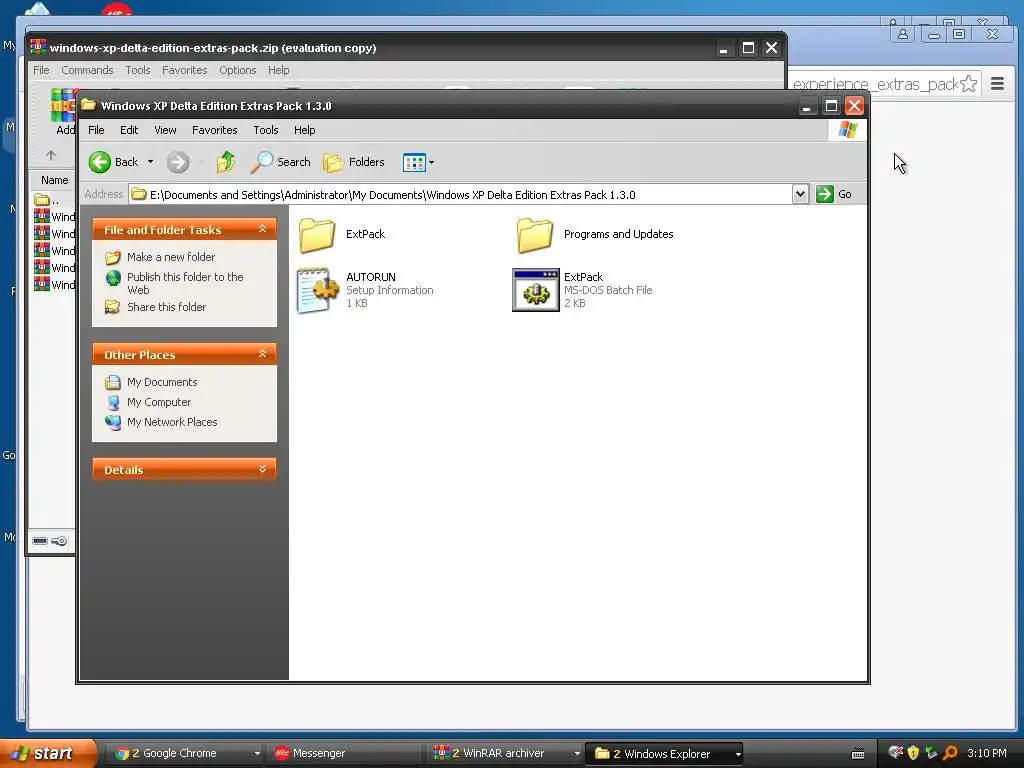Open the Views dropdown button
The width and height of the screenshot is (1024, 768).
coord(418,162)
